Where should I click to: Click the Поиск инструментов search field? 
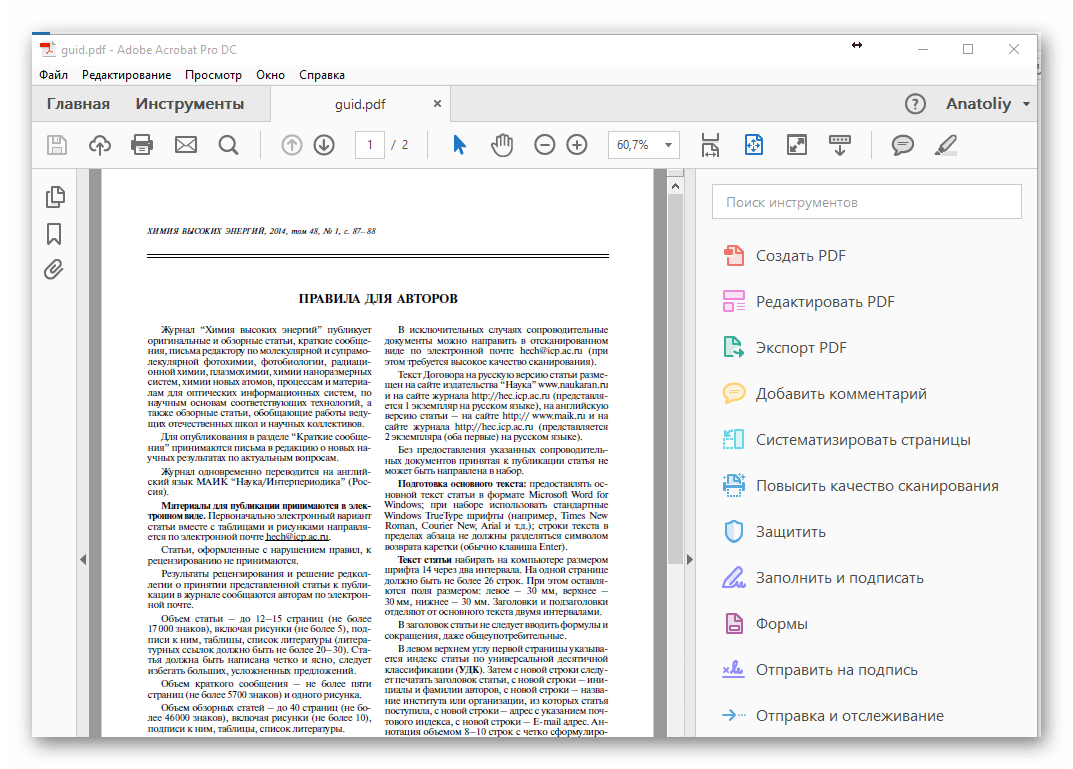point(866,202)
